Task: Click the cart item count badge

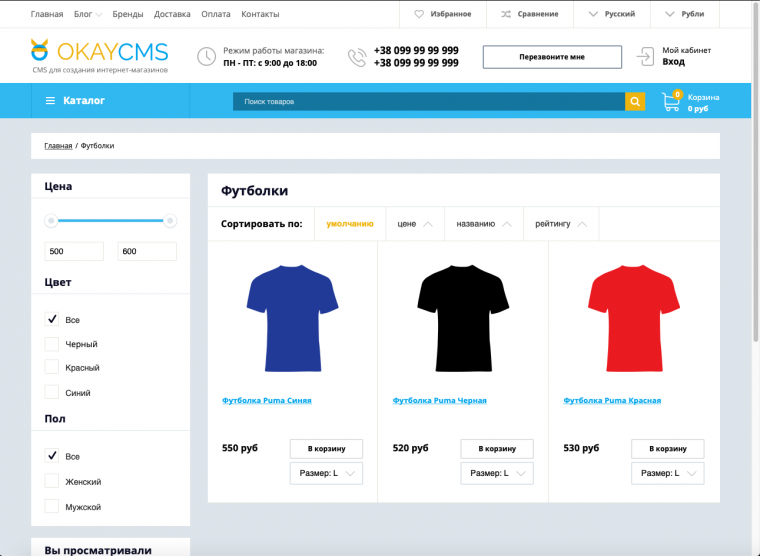Action: [678, 94]
